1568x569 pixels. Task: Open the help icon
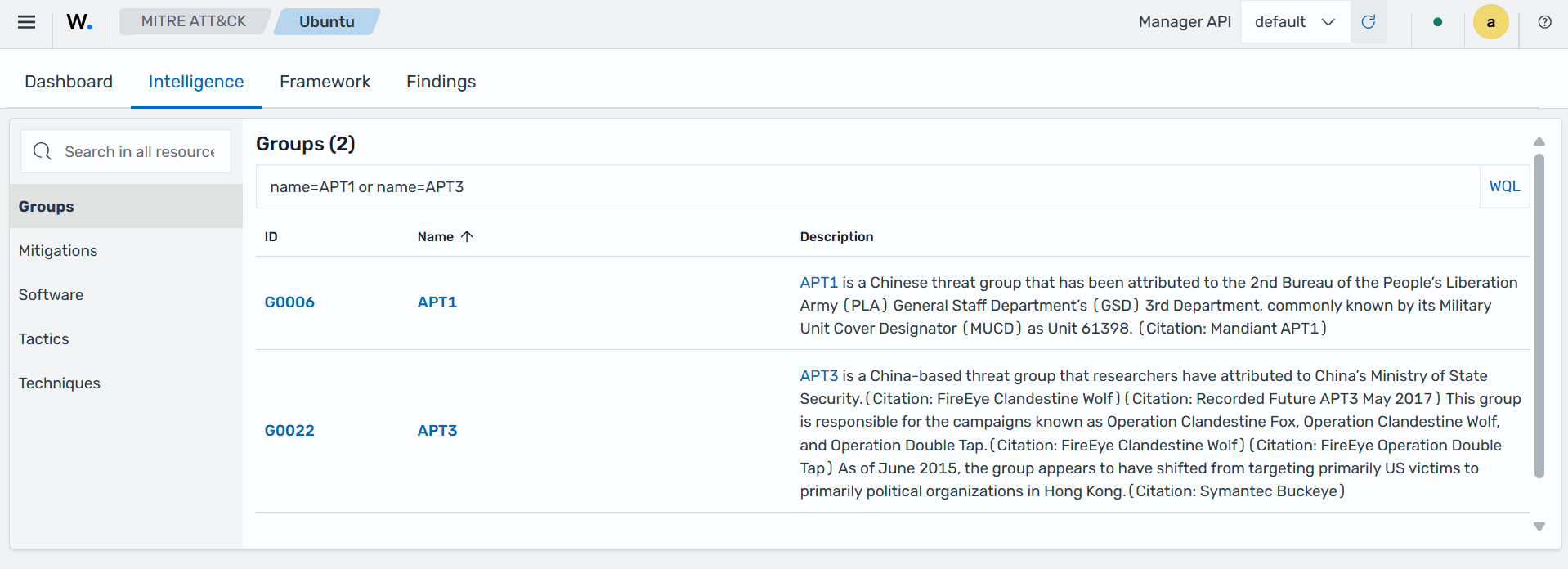coord(1544,22)
